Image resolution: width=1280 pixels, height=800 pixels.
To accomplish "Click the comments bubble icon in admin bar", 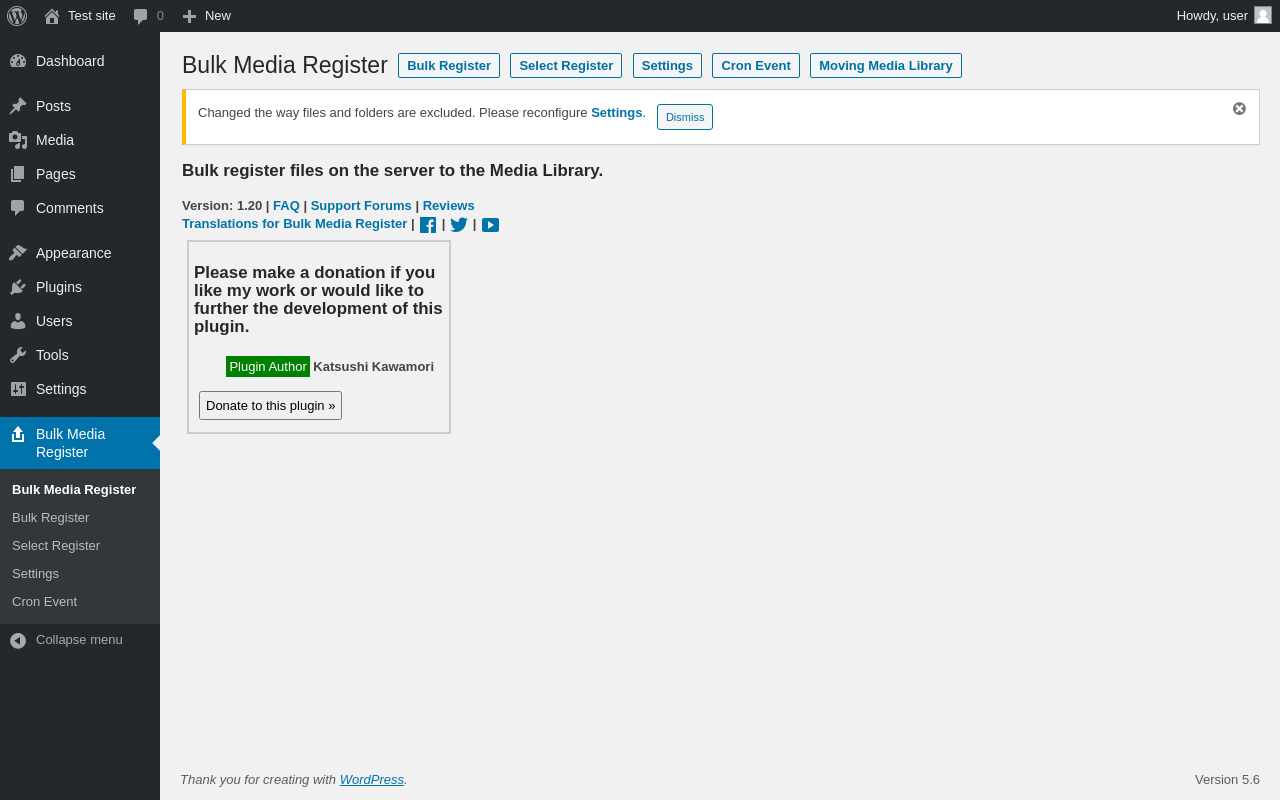I will pos(141,16).
